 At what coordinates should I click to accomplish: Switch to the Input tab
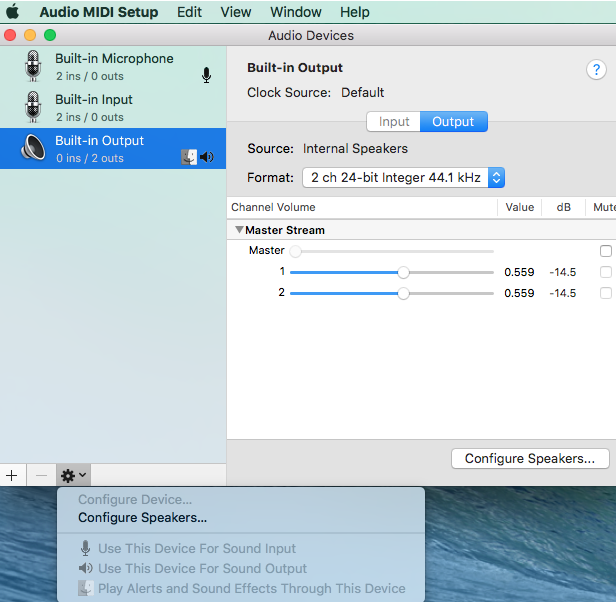click(x=394, y=122)
